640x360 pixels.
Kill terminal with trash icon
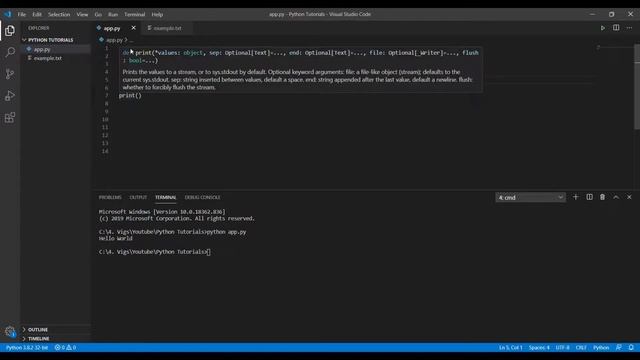602,197
